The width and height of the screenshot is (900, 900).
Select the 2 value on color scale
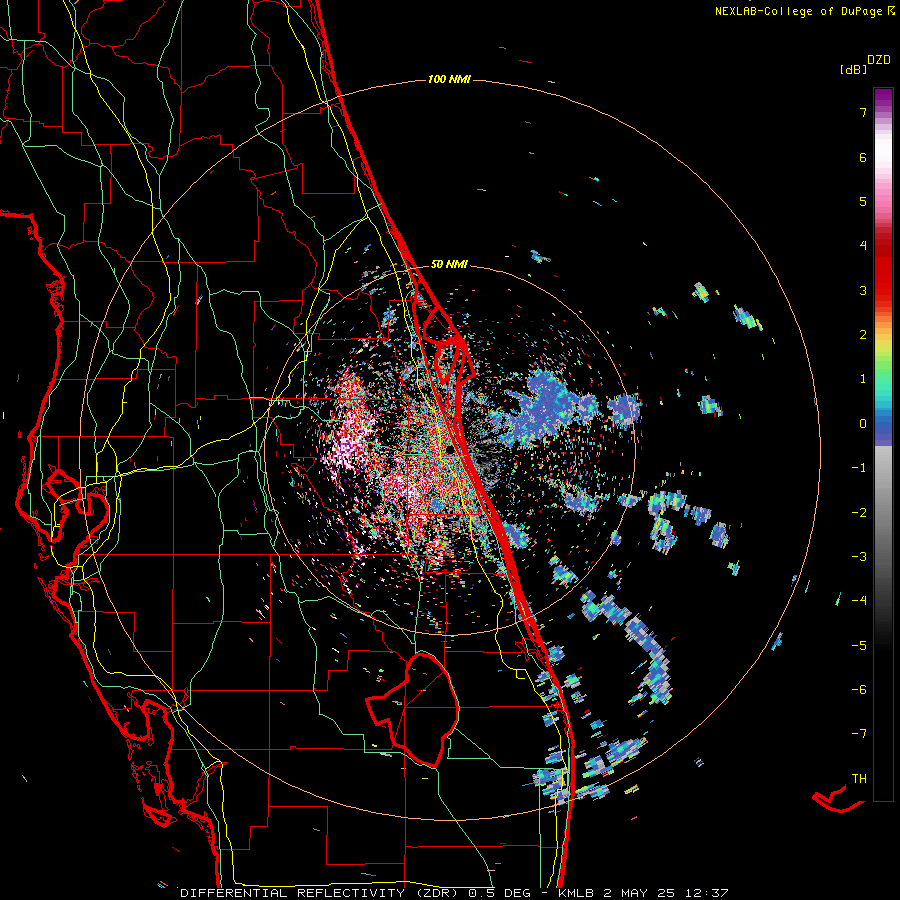[863, 335]
